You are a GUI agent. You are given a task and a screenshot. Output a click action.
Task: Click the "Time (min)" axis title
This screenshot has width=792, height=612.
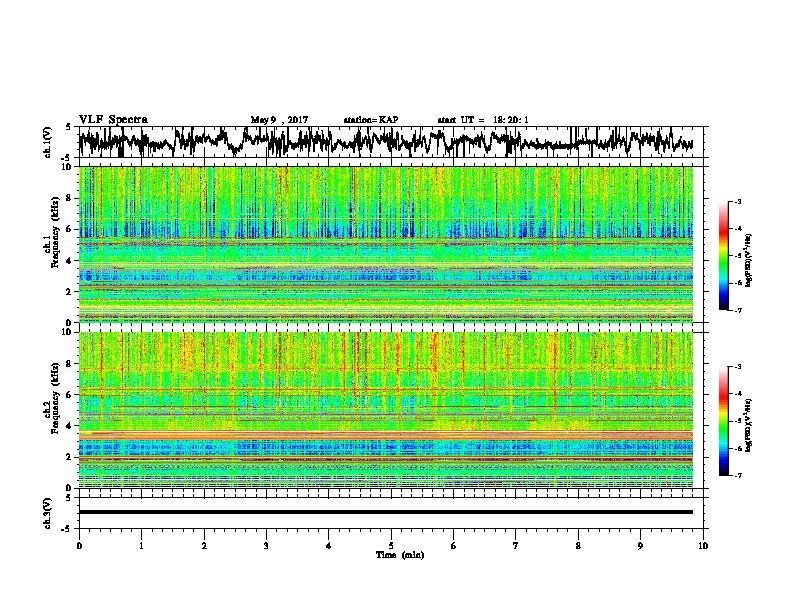tap(400, 555)
